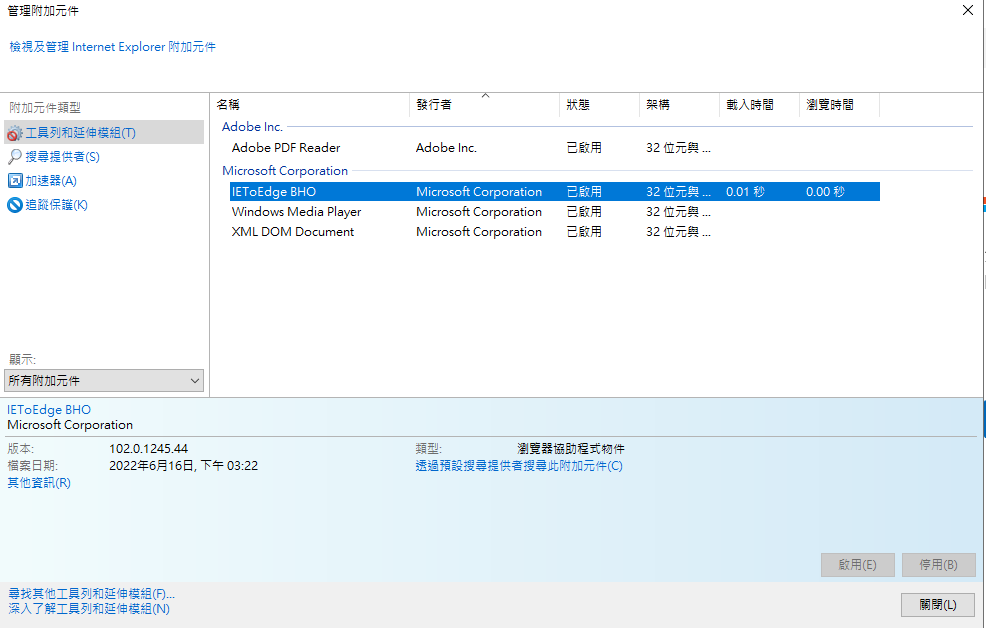Click the 瀏覽器協助程式物件 type value
Screen dimensions: 986x628
[571, 449]
